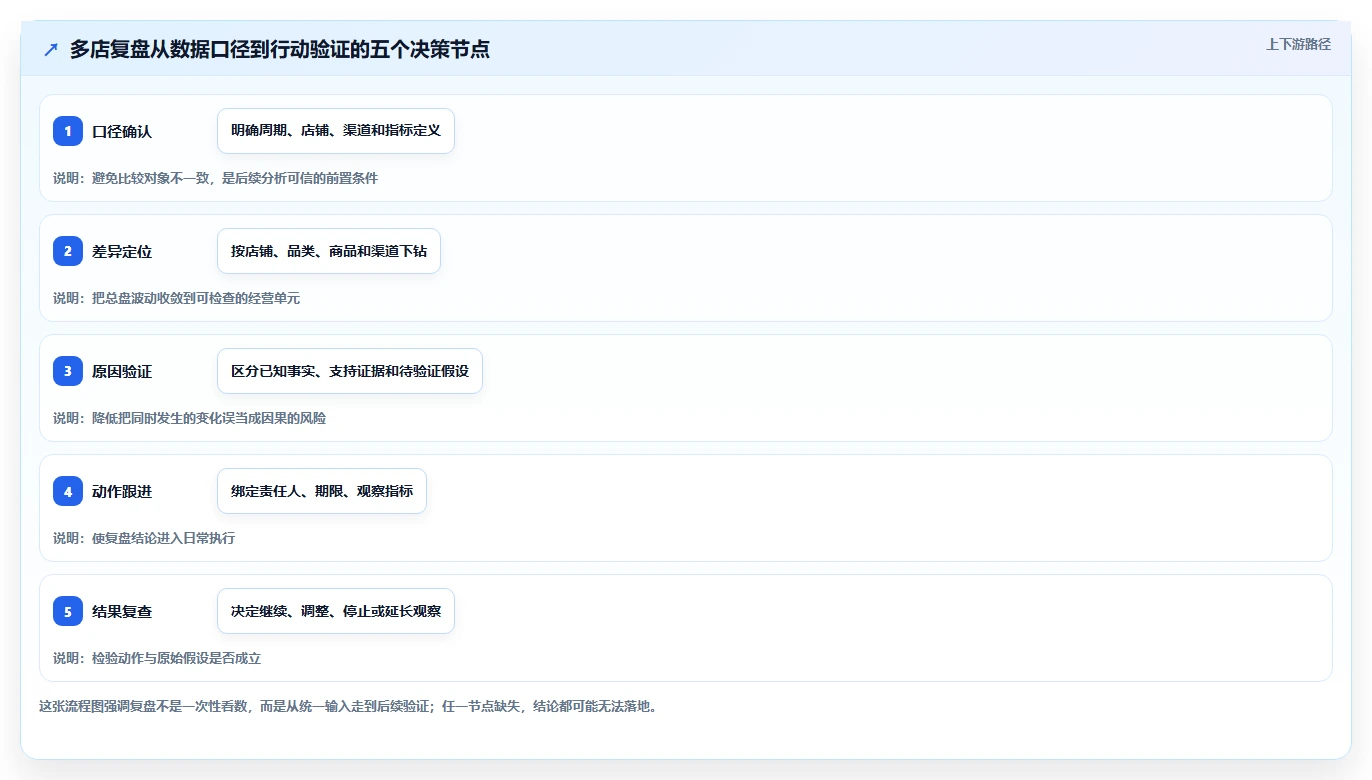Select the 口径确认 step label

122,131
